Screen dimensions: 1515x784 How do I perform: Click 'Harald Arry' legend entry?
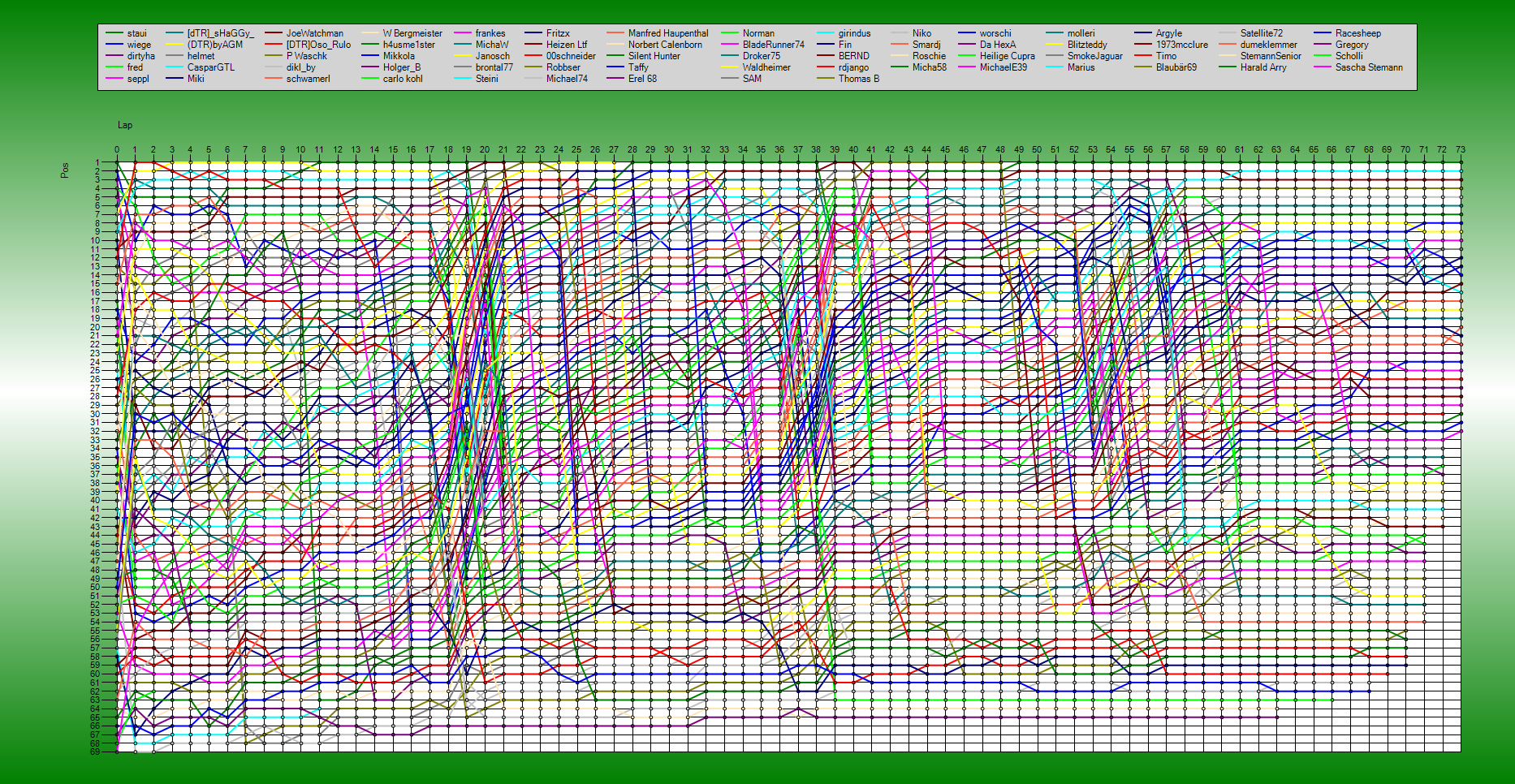[x=1263, y=67]
